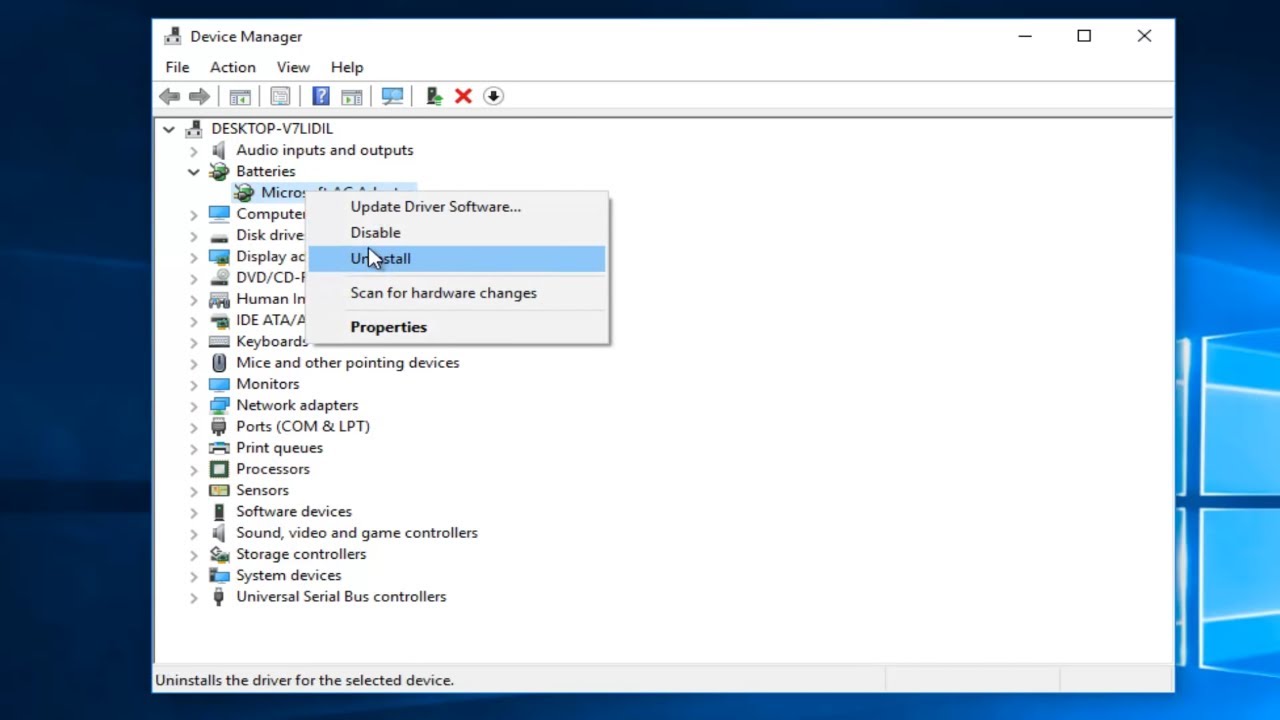1280x720 pixels.
Task: Open the Help menu
Action: pyautogui.click(x=347, y=67)
